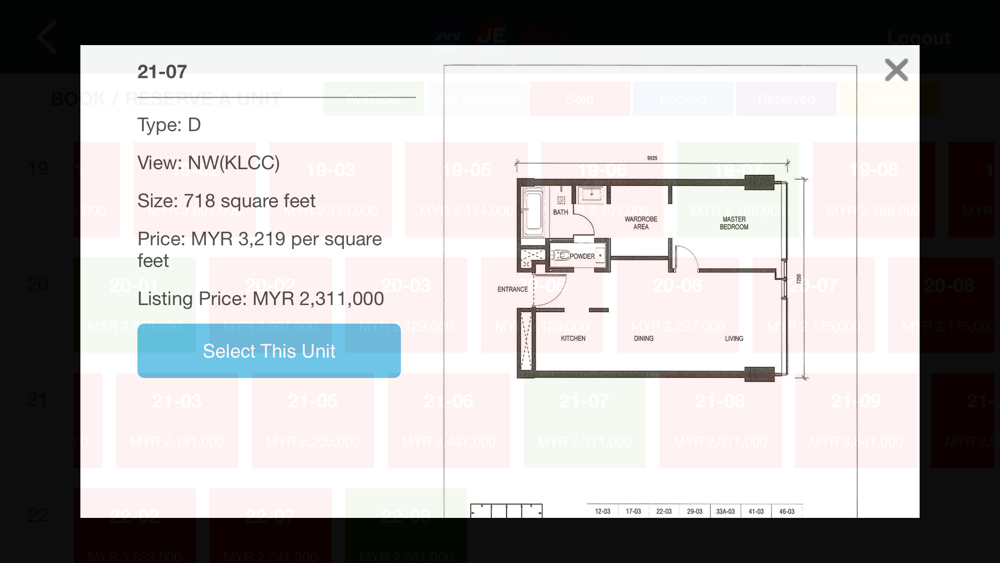Click the 'Size: 718 square feet' text
This screenshot has width=1000, height=563.
tap(226, 201)
